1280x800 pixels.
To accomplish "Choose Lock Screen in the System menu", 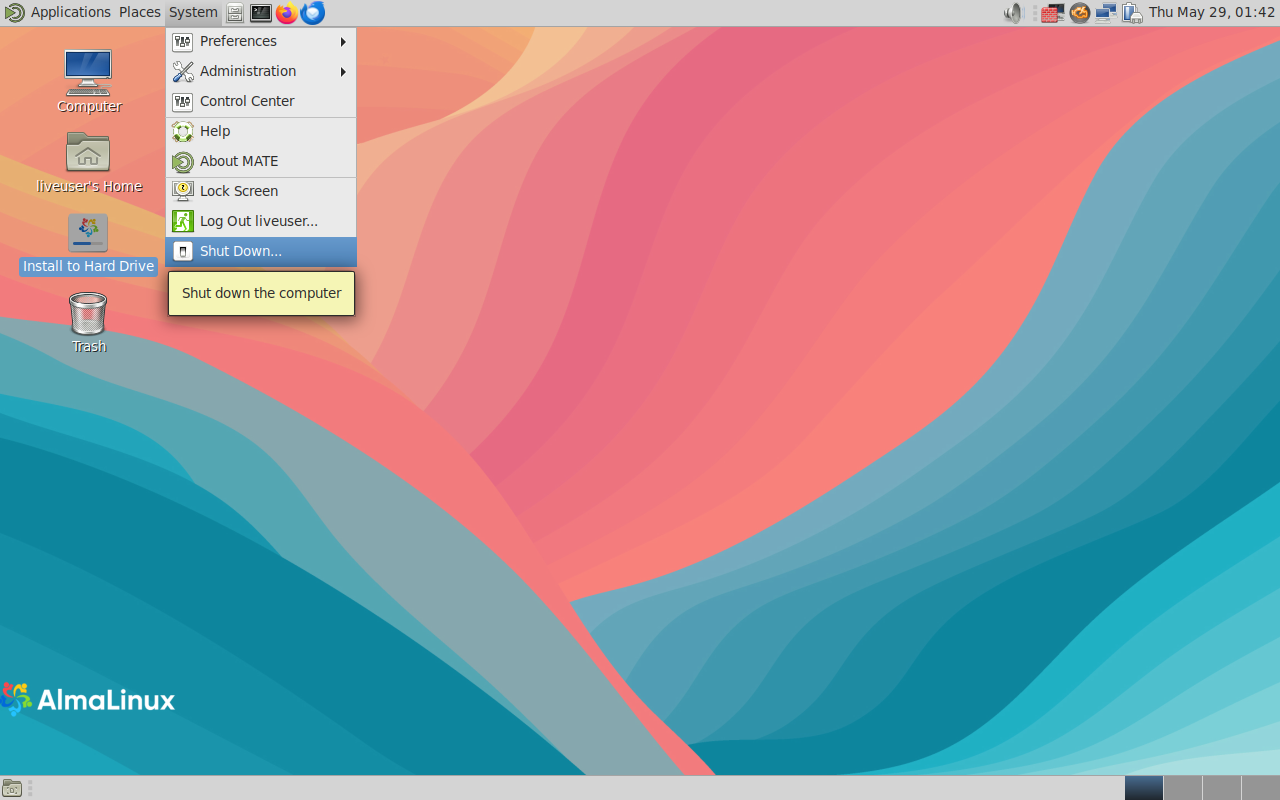I will pyautogui.click(x=261, y=191).
